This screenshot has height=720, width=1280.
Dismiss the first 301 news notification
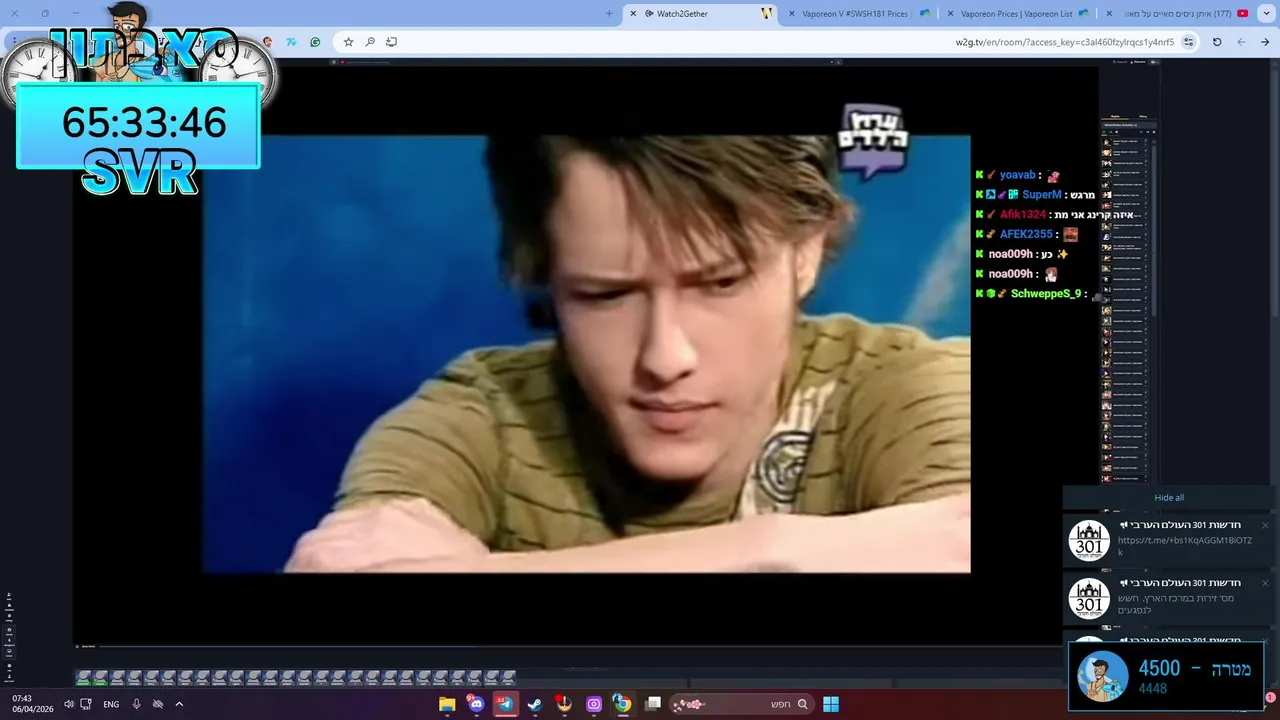pos(1264,525)
